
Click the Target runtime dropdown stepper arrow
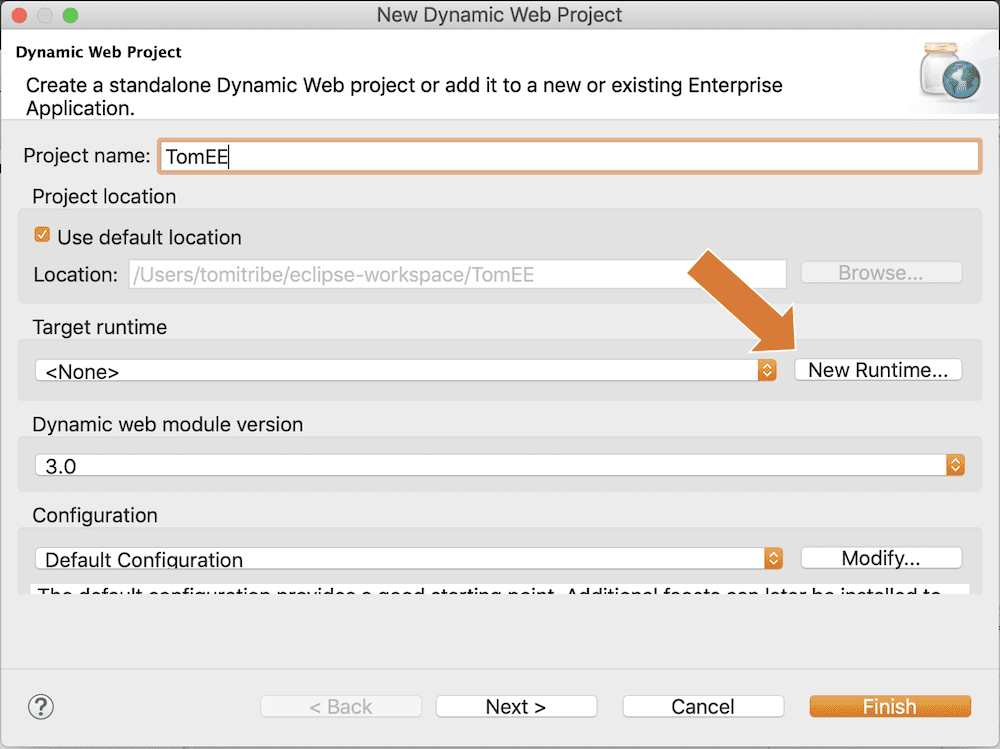pos(767,370)
